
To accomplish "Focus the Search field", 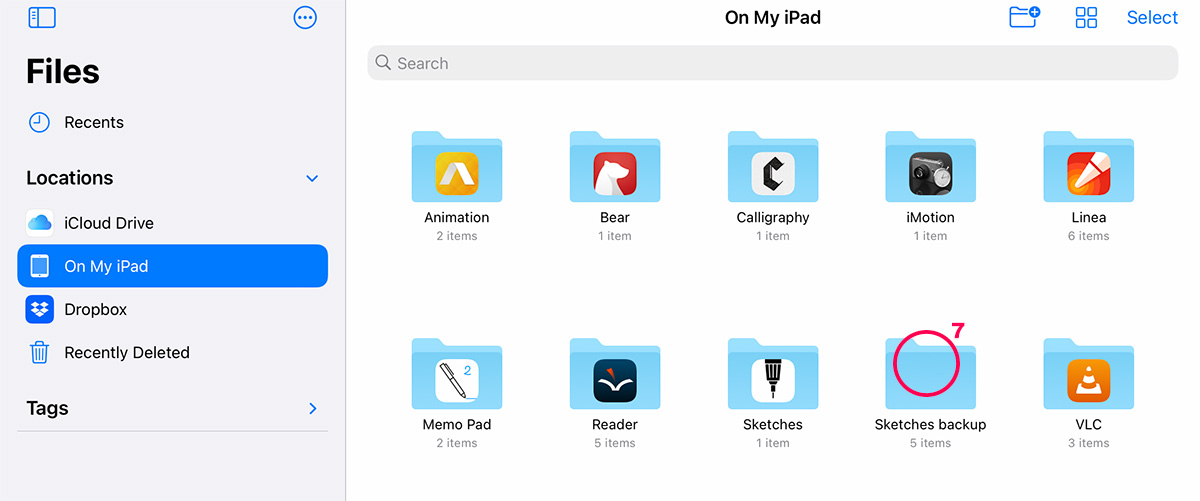I will pos(772,63).
